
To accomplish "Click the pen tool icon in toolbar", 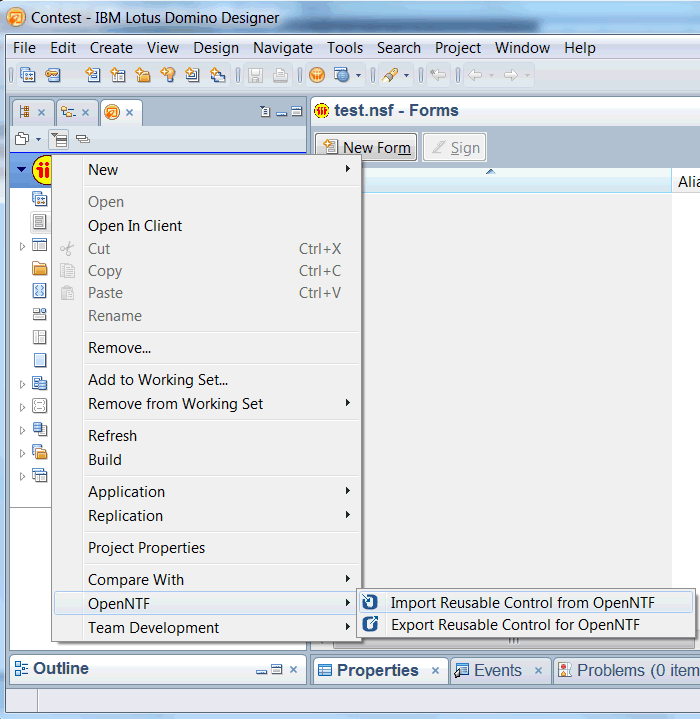I will [x=390, y=75].
